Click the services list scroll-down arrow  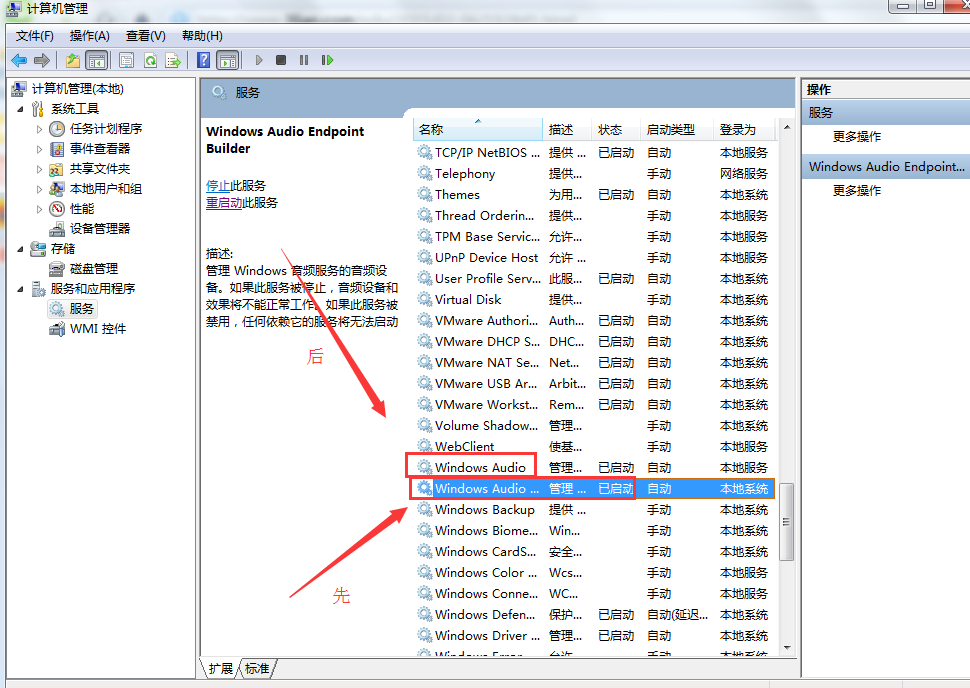point(787,648)
